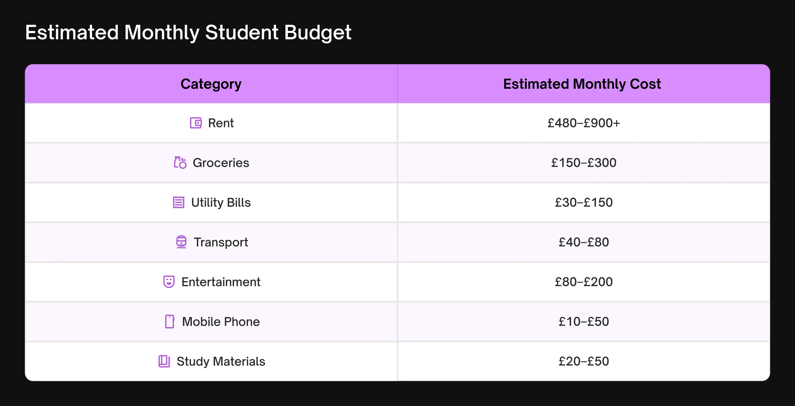Select the £20–£50 study materials cost
The image size is (795, 406).
(584, 361)
